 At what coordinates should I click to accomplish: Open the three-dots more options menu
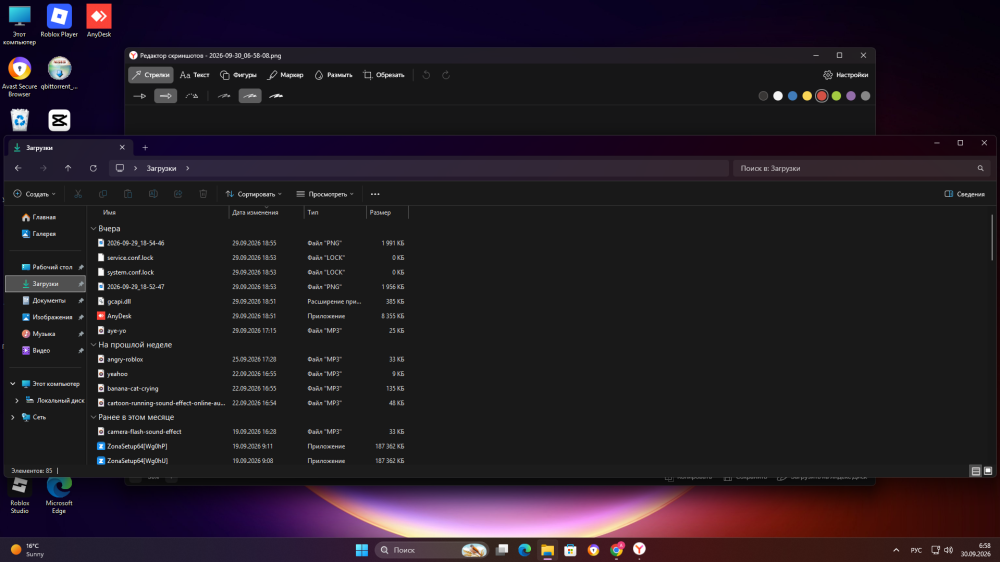coord(375,194)
